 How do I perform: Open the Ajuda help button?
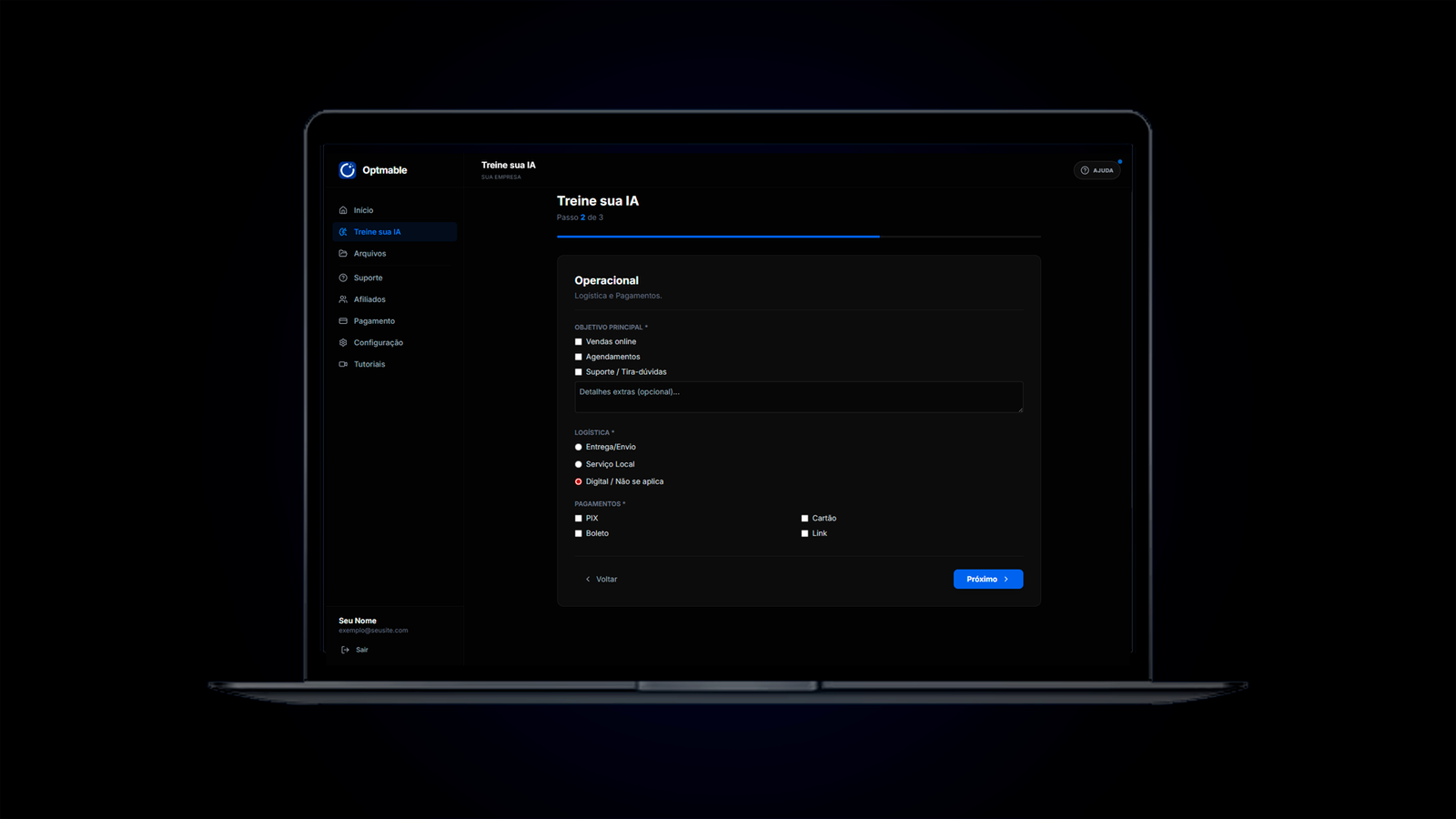click(1097, 170)
